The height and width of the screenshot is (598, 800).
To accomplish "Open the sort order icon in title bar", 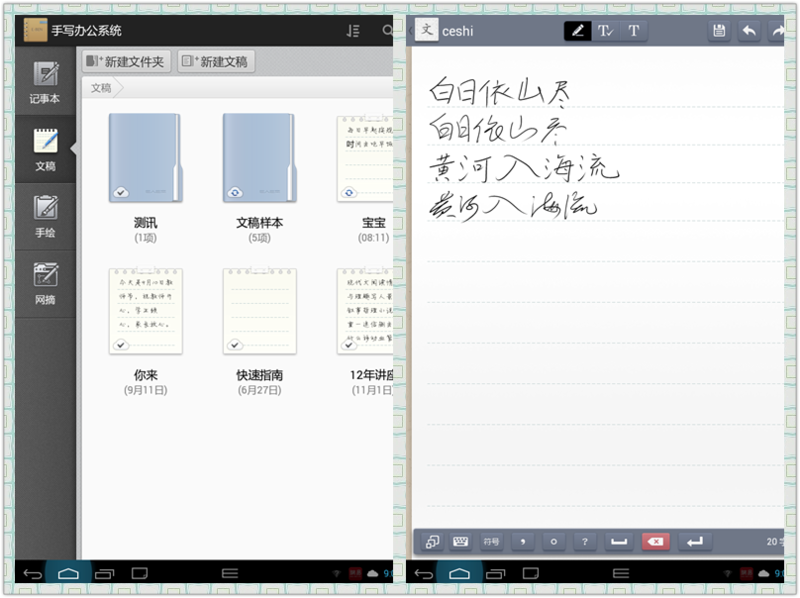I will (353, 31).
